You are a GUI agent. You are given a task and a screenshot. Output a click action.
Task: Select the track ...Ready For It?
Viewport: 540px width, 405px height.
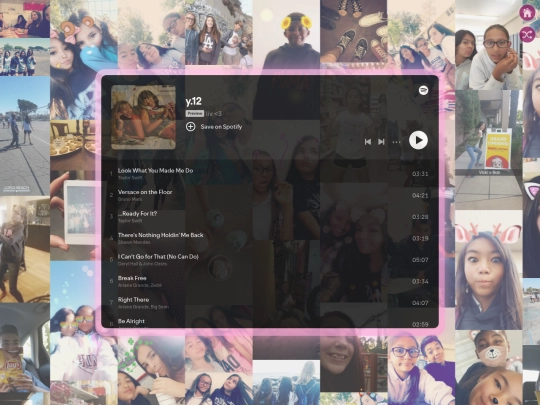137,214
